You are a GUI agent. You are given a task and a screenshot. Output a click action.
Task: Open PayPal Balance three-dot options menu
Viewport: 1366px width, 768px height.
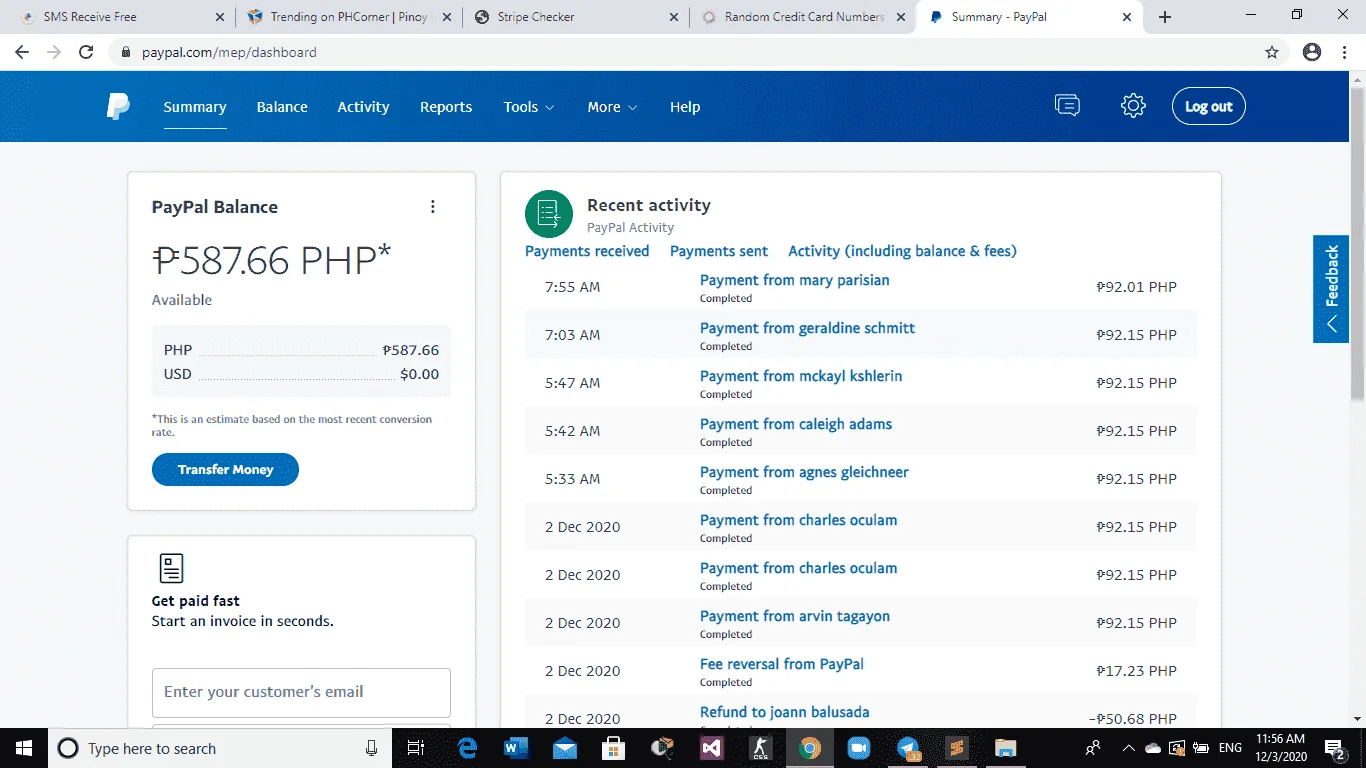pyautogui.click(x=433, y=207)
